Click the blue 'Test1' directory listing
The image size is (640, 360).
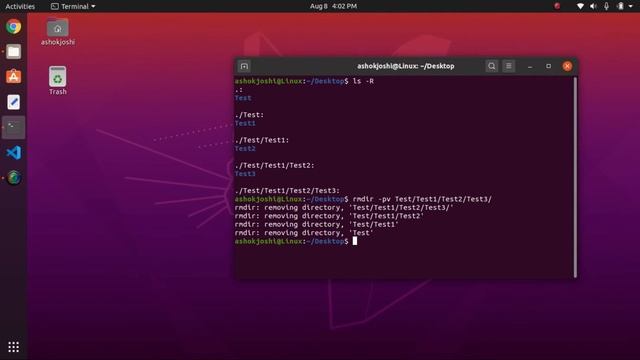(x=245, y=123)
